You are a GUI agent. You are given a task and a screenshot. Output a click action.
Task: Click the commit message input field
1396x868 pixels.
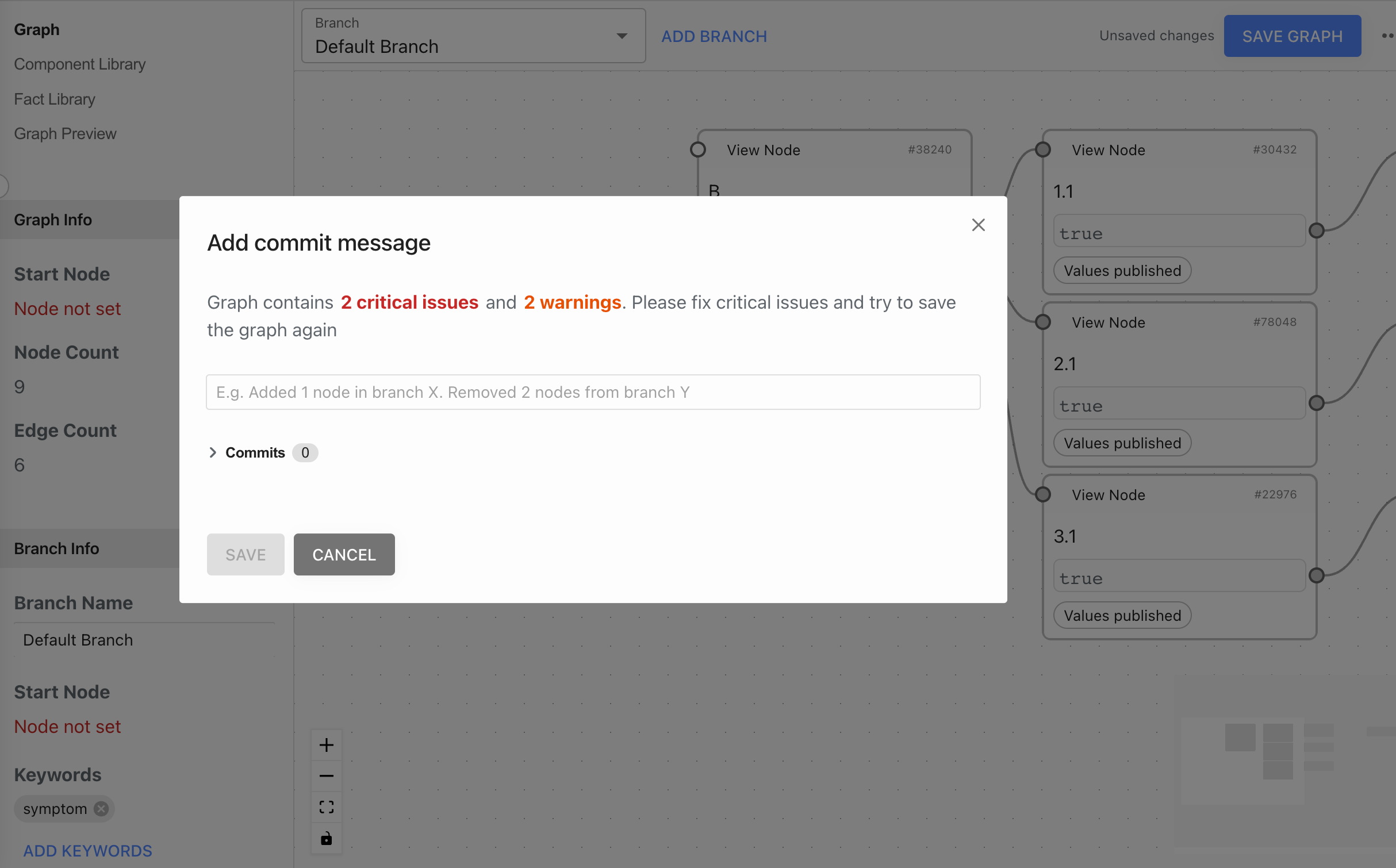pos(593,392)
